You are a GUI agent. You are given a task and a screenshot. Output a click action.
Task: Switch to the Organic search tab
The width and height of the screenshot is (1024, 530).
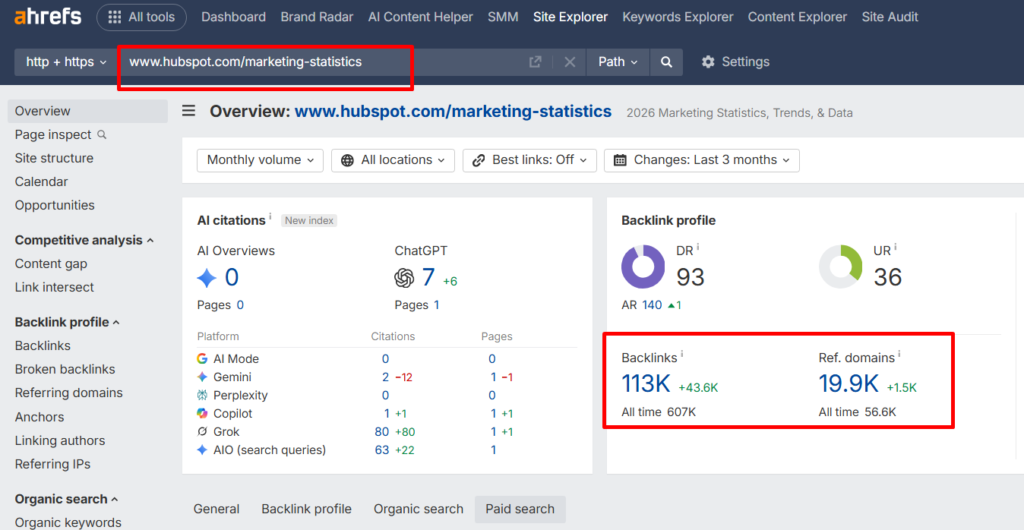(x=419, y=509)
